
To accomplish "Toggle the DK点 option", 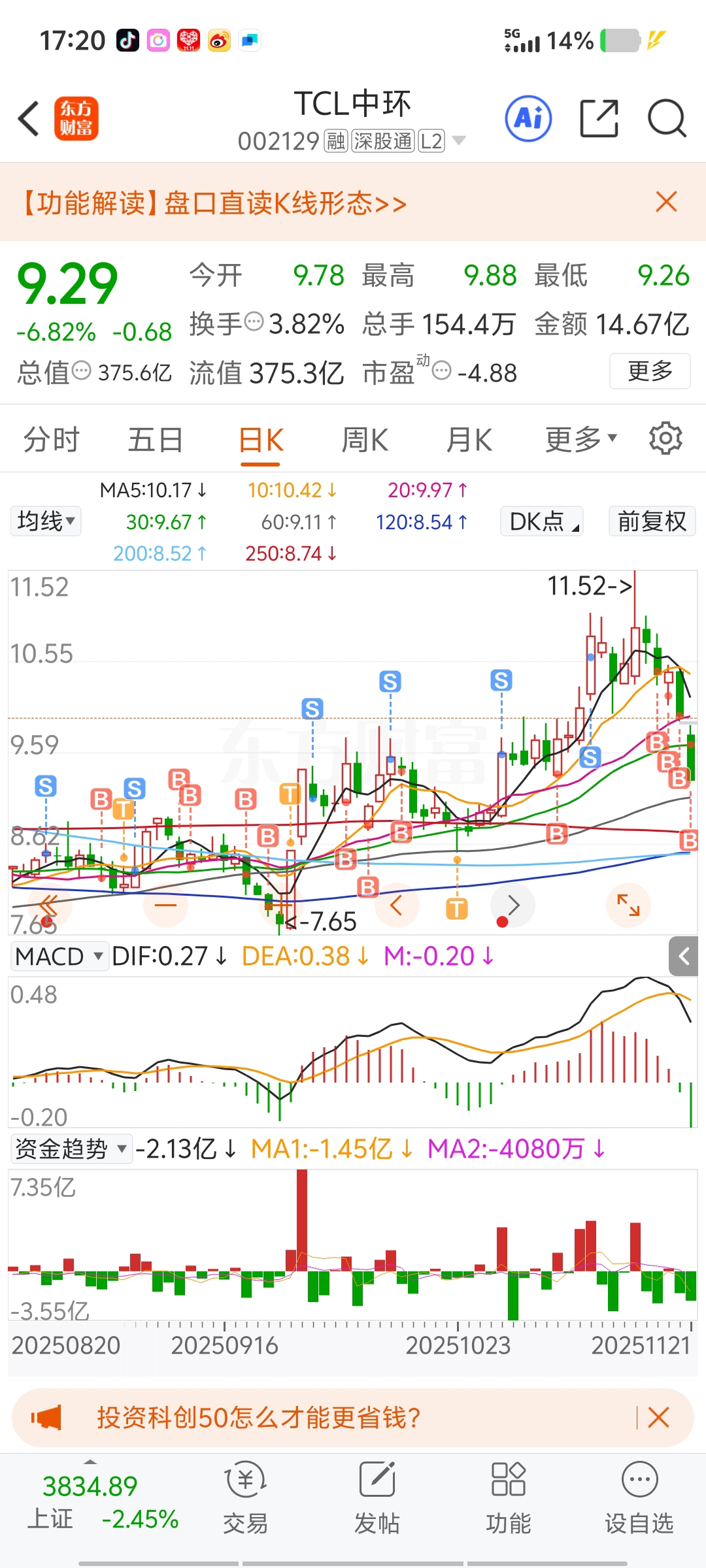I will pos(542,521).
